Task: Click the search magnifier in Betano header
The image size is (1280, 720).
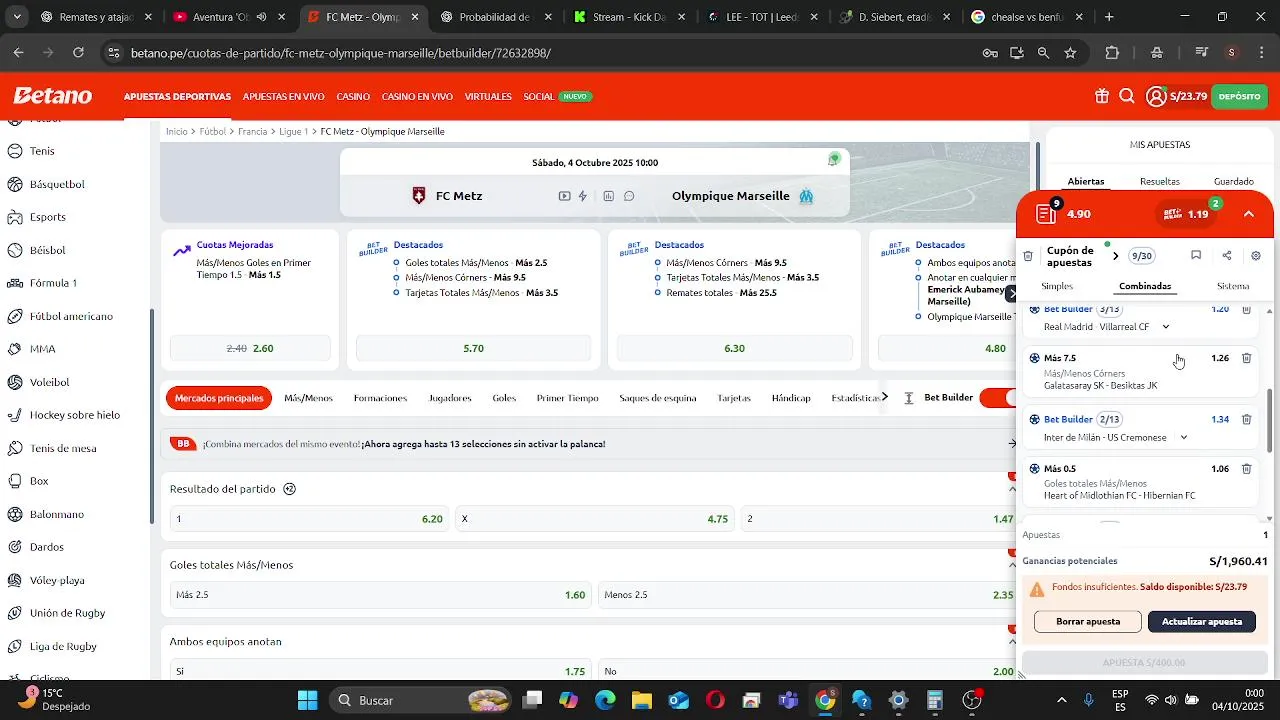Action: [x=1127, y=97]
